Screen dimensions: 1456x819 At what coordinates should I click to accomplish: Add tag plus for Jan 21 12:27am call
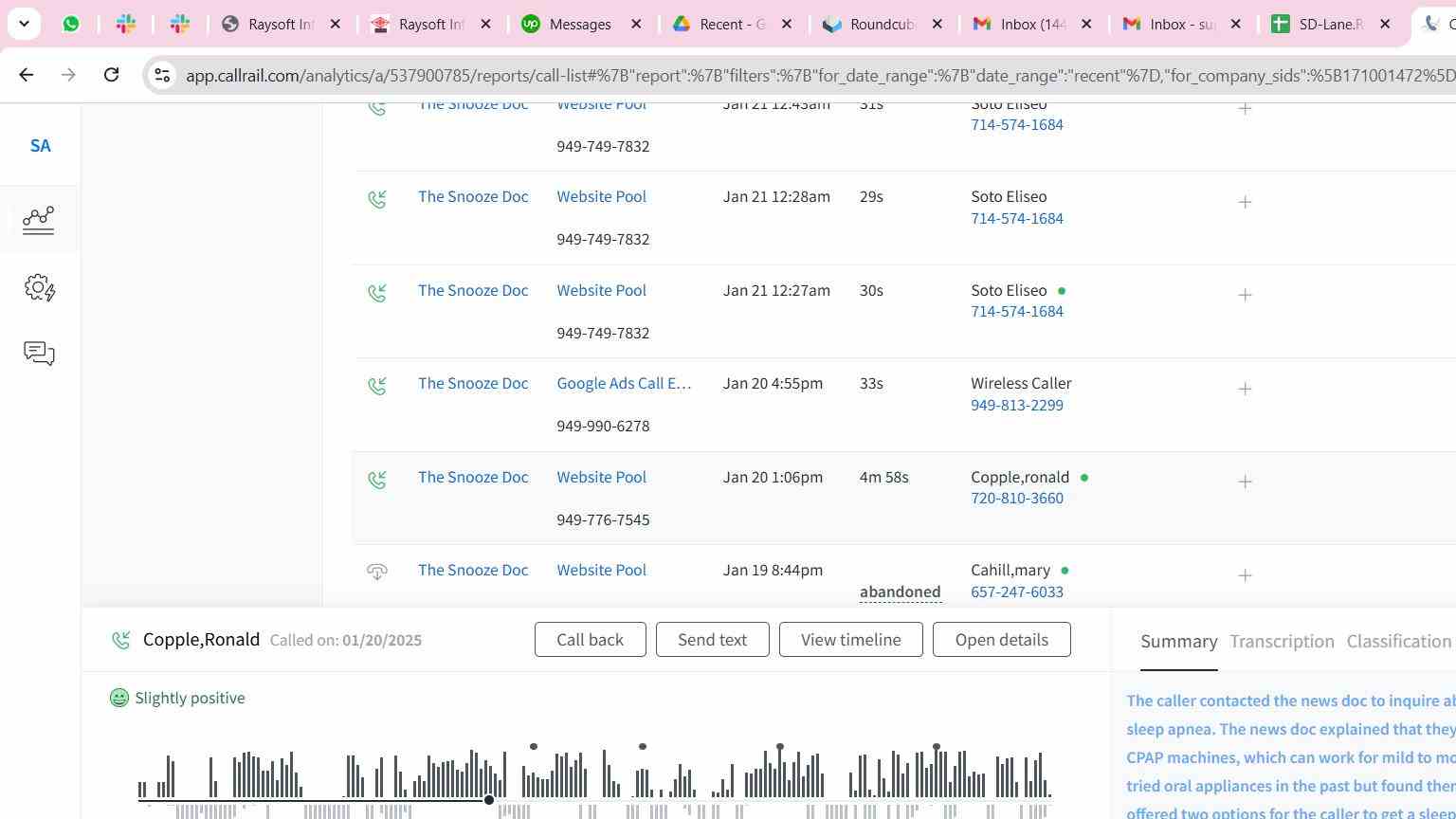(x=1245, y=295)
